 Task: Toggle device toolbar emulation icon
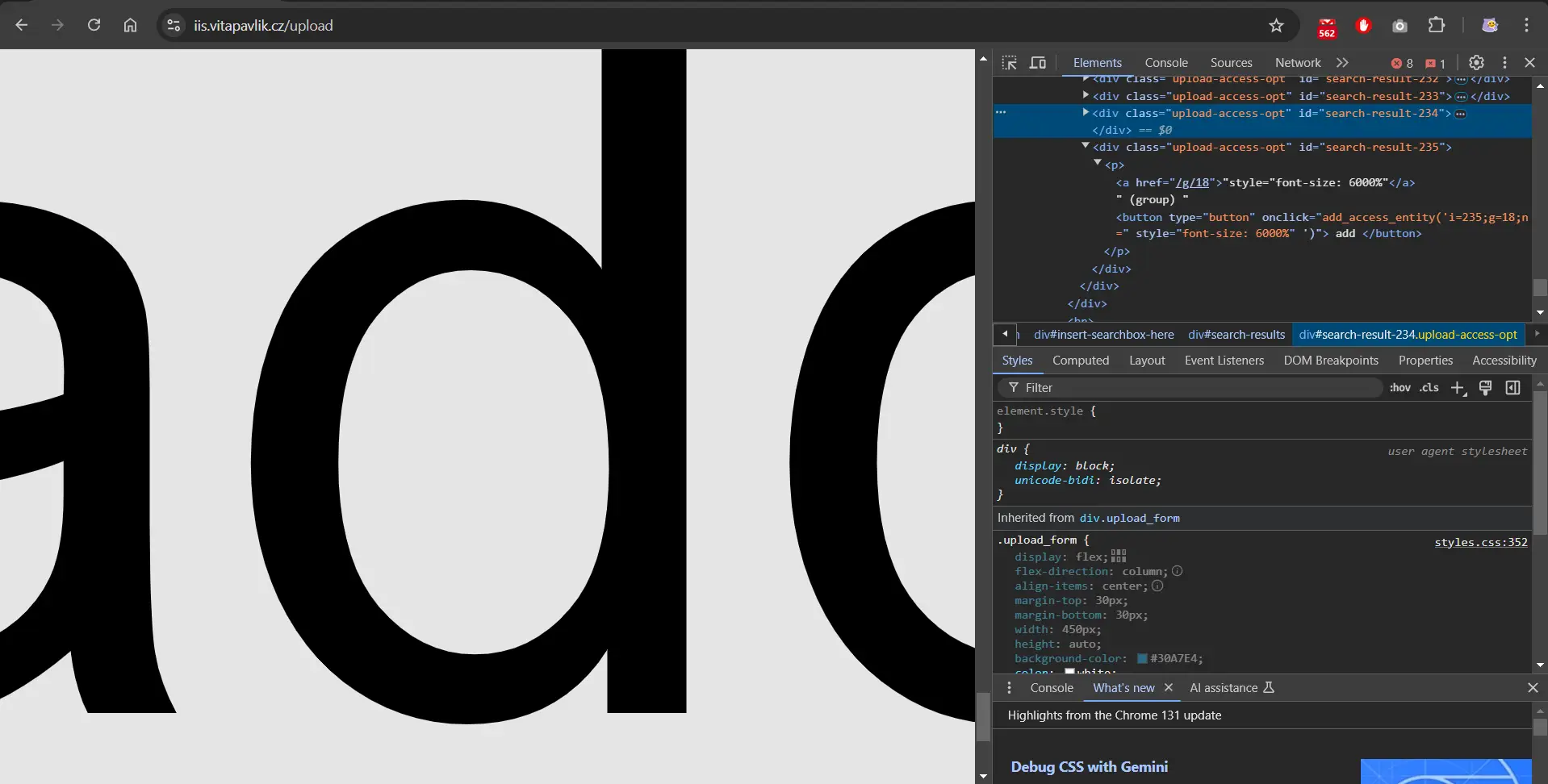click(1038, 63)
